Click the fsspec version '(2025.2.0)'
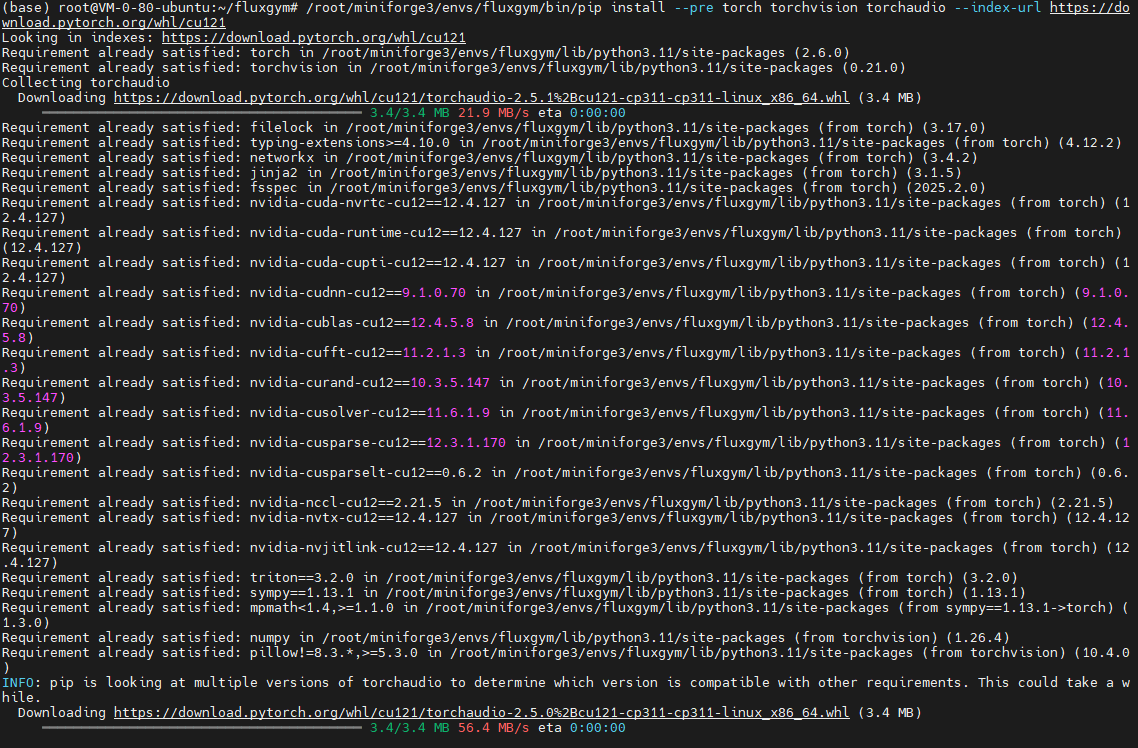 tap(946, 188)
